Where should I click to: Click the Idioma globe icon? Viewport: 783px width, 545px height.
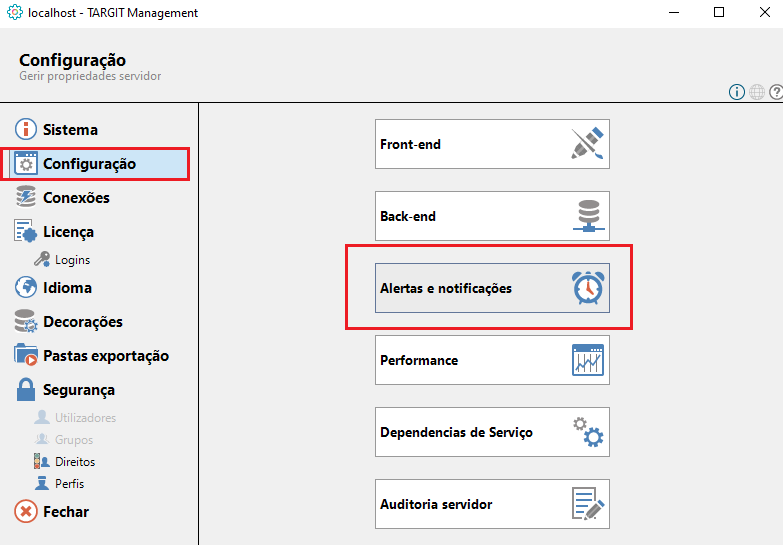(25, 287)
